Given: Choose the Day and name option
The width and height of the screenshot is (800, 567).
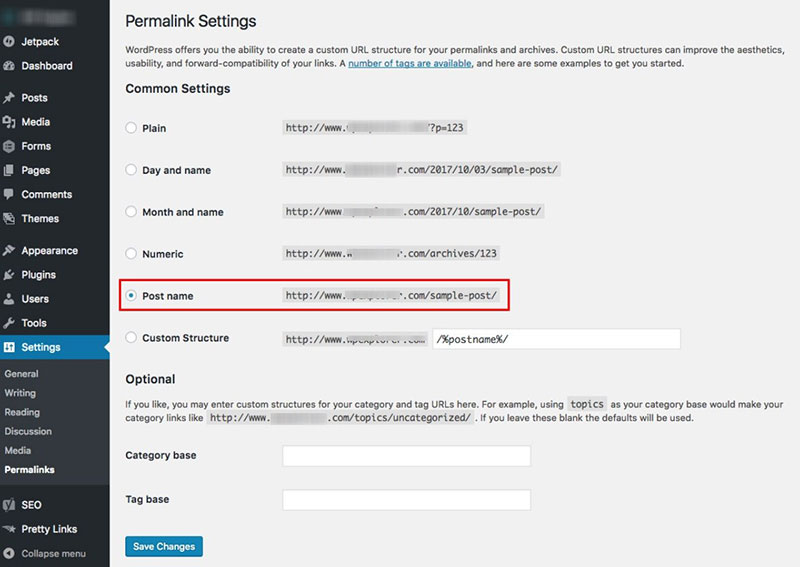Looking at the screenshot, I should tap(131, 169).
